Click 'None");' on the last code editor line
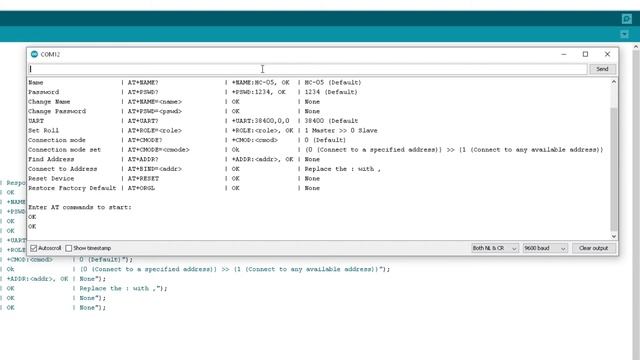This screenshot has width=640, height=360. click(x=93, y=308)
